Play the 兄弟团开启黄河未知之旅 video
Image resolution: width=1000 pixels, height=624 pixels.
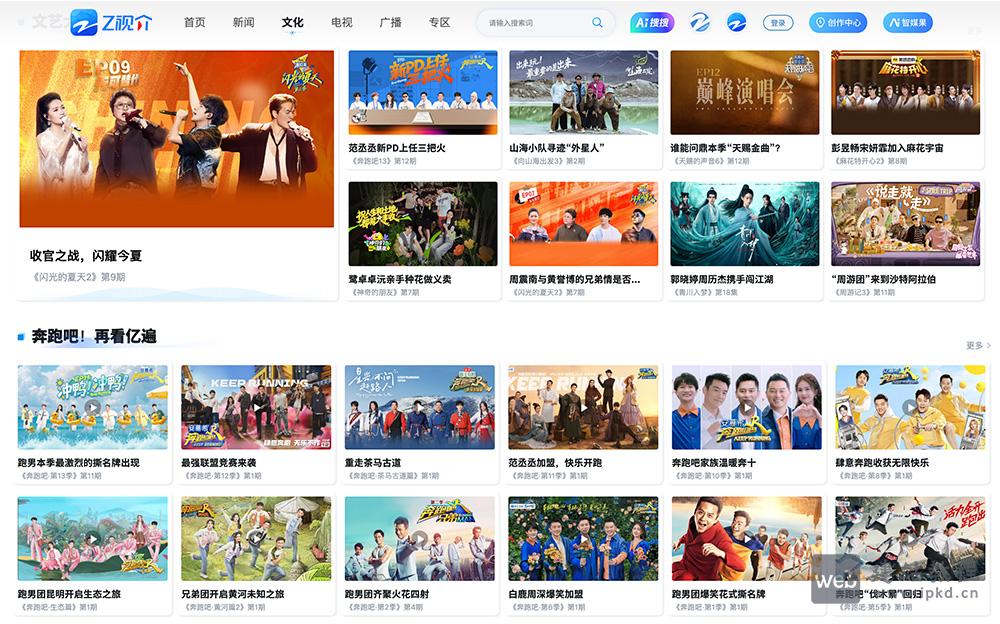click(x=256, y=539)
